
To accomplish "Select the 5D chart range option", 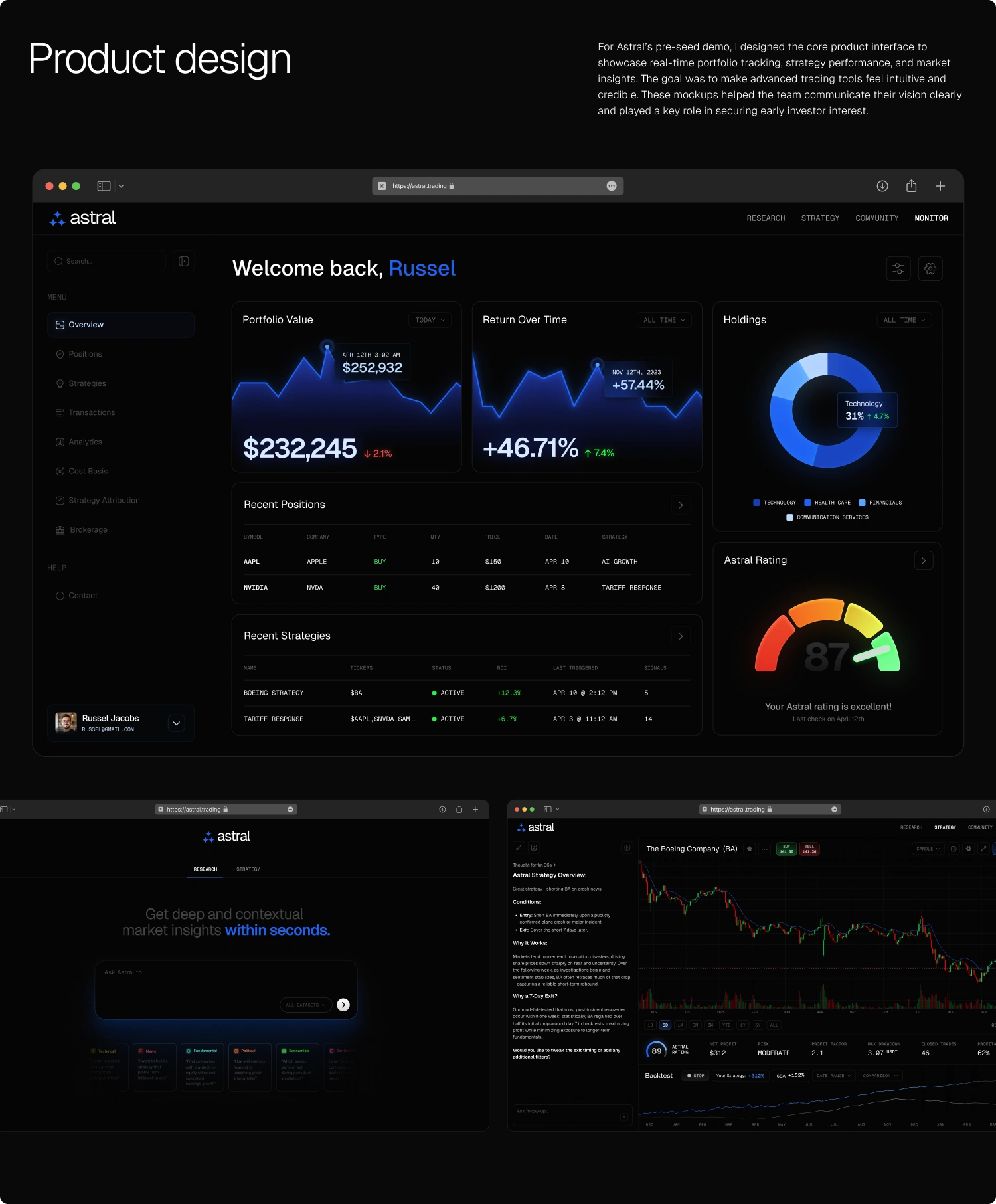I will 665,1025.
